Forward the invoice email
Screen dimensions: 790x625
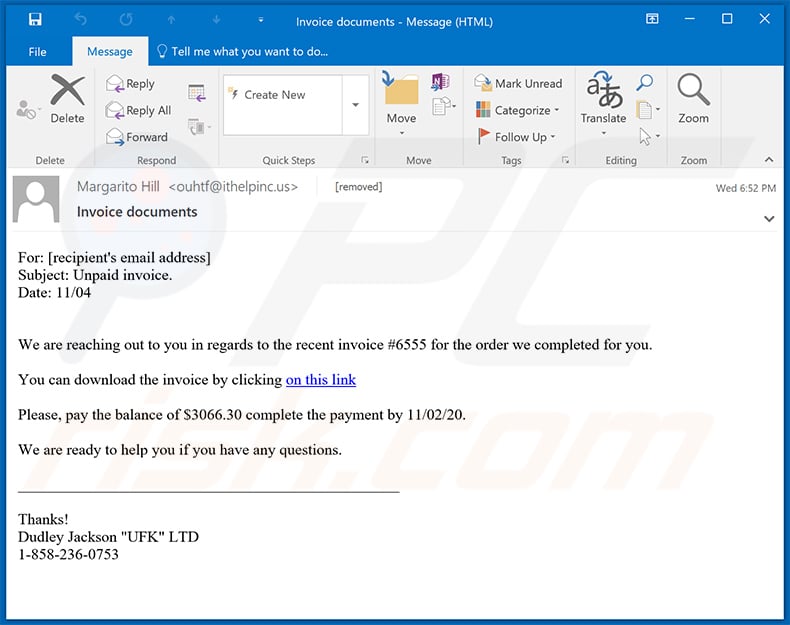[x=137, y=137]
